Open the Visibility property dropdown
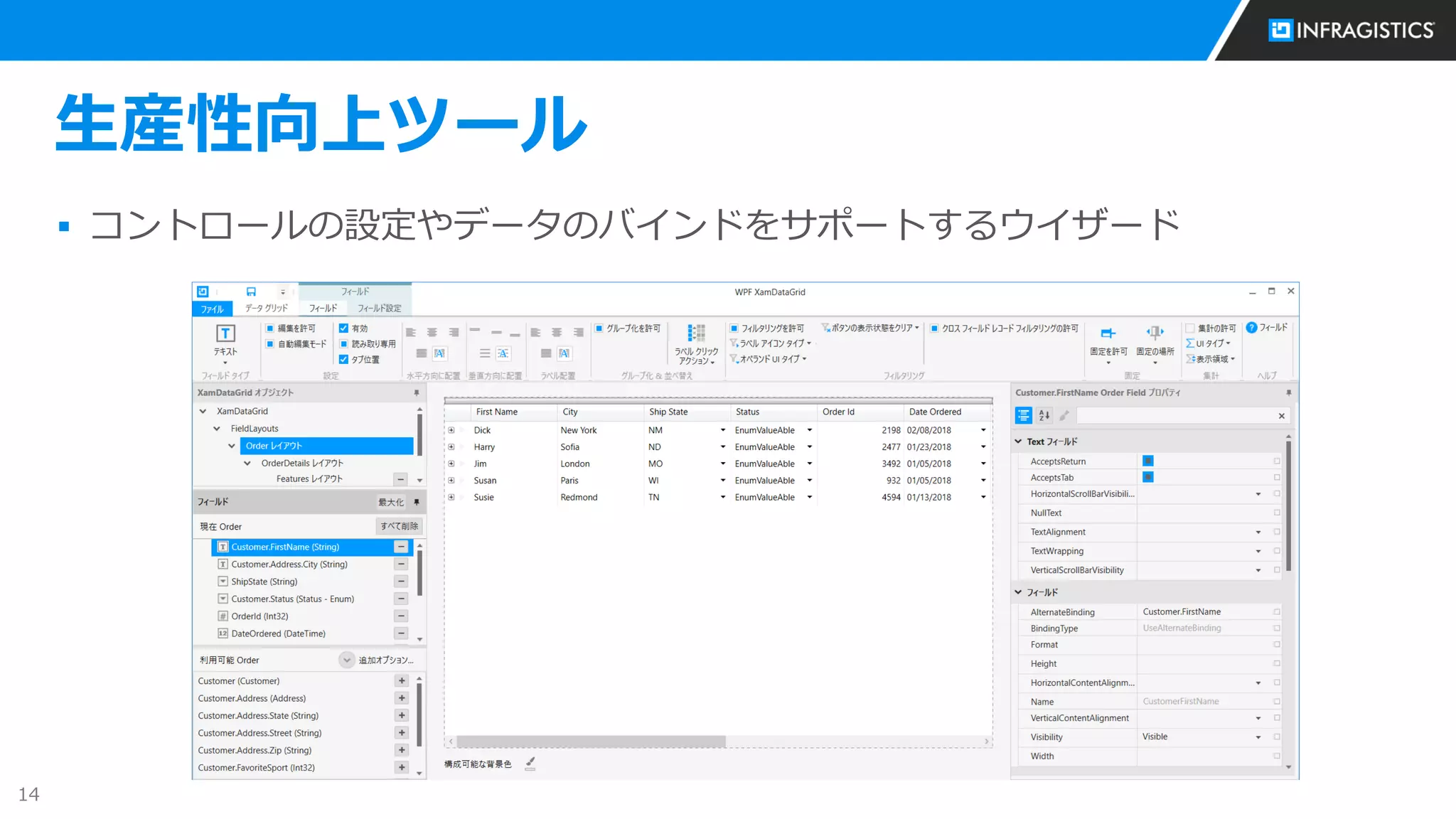 (x=1258, y=737)
